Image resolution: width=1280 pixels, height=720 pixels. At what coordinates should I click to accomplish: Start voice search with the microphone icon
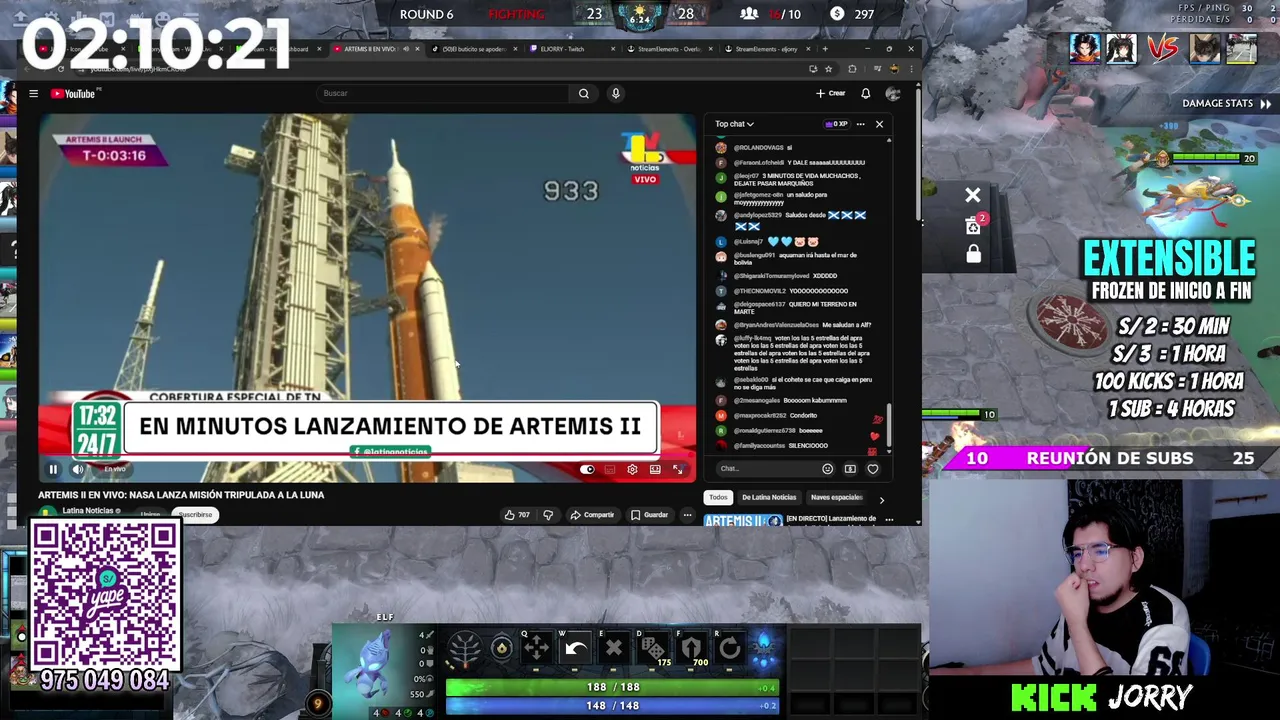[x=616, y=93]
